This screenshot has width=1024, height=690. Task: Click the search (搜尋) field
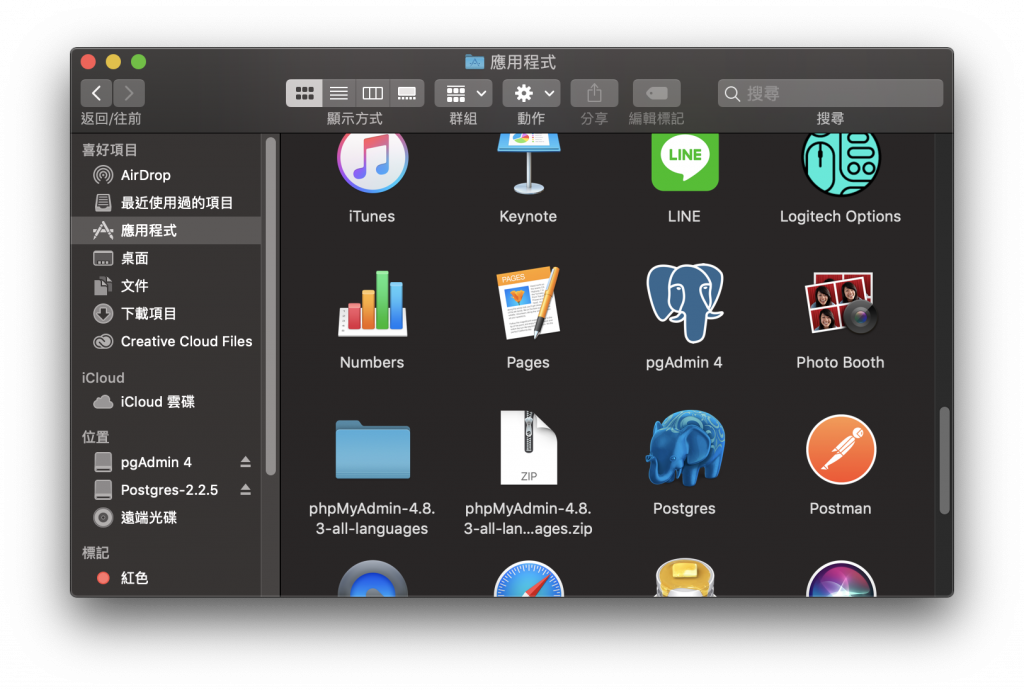830,93
